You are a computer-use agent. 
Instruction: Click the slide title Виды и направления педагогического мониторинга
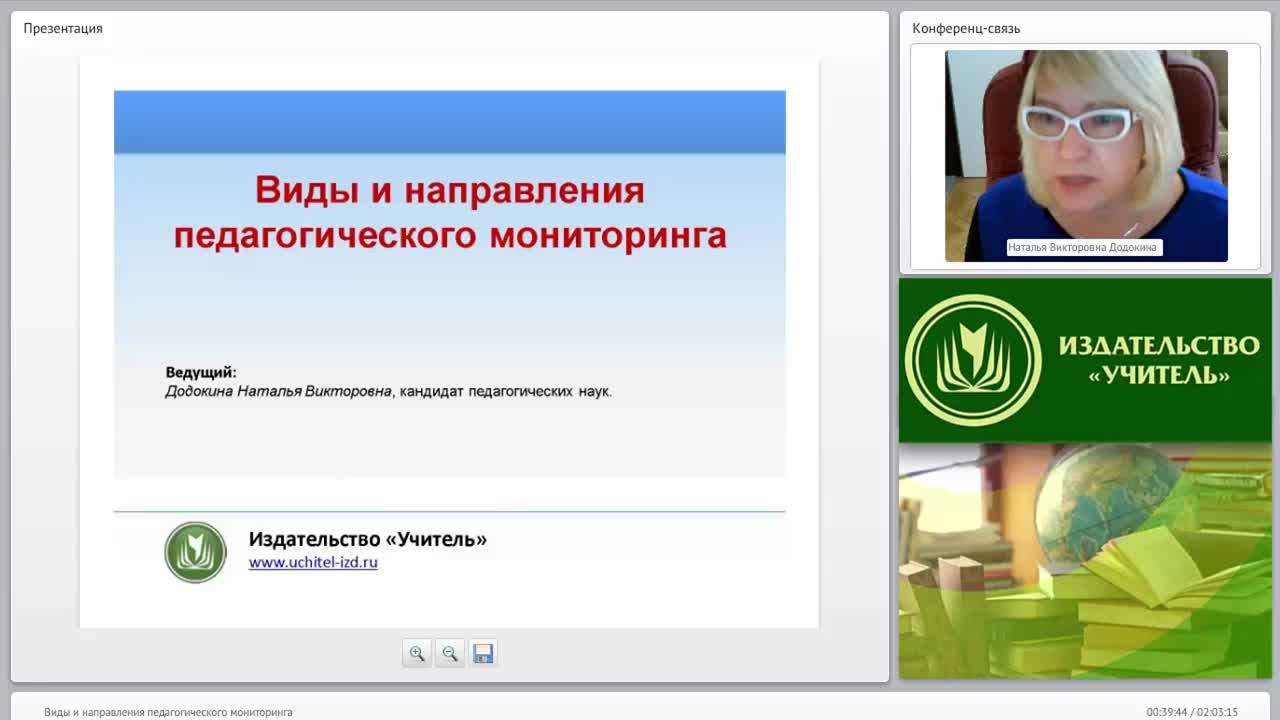click(x=450, y=212)
